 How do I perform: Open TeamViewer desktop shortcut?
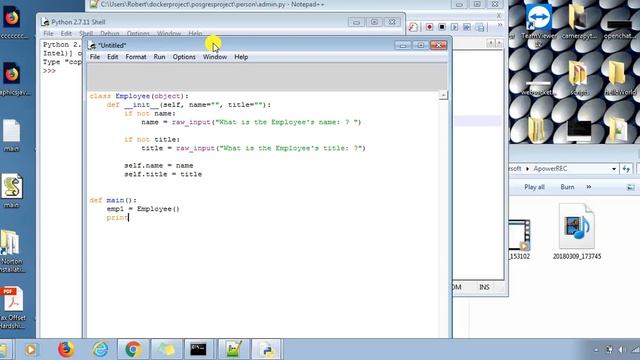(539, 24)
